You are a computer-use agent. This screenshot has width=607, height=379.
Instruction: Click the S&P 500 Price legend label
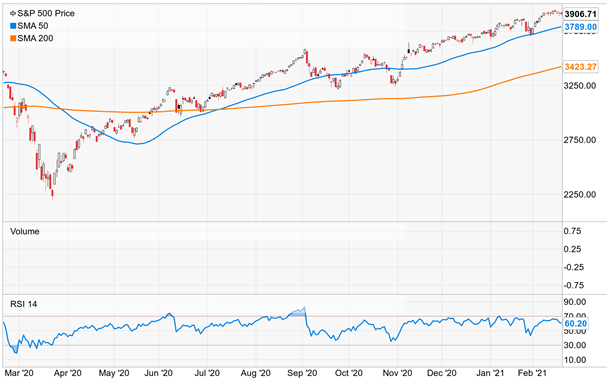46,14
